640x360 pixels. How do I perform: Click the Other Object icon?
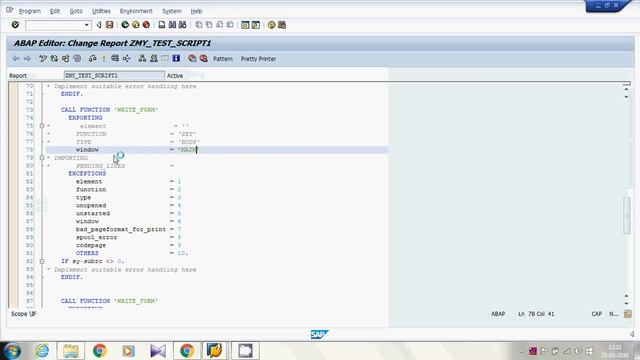point(65,59)
